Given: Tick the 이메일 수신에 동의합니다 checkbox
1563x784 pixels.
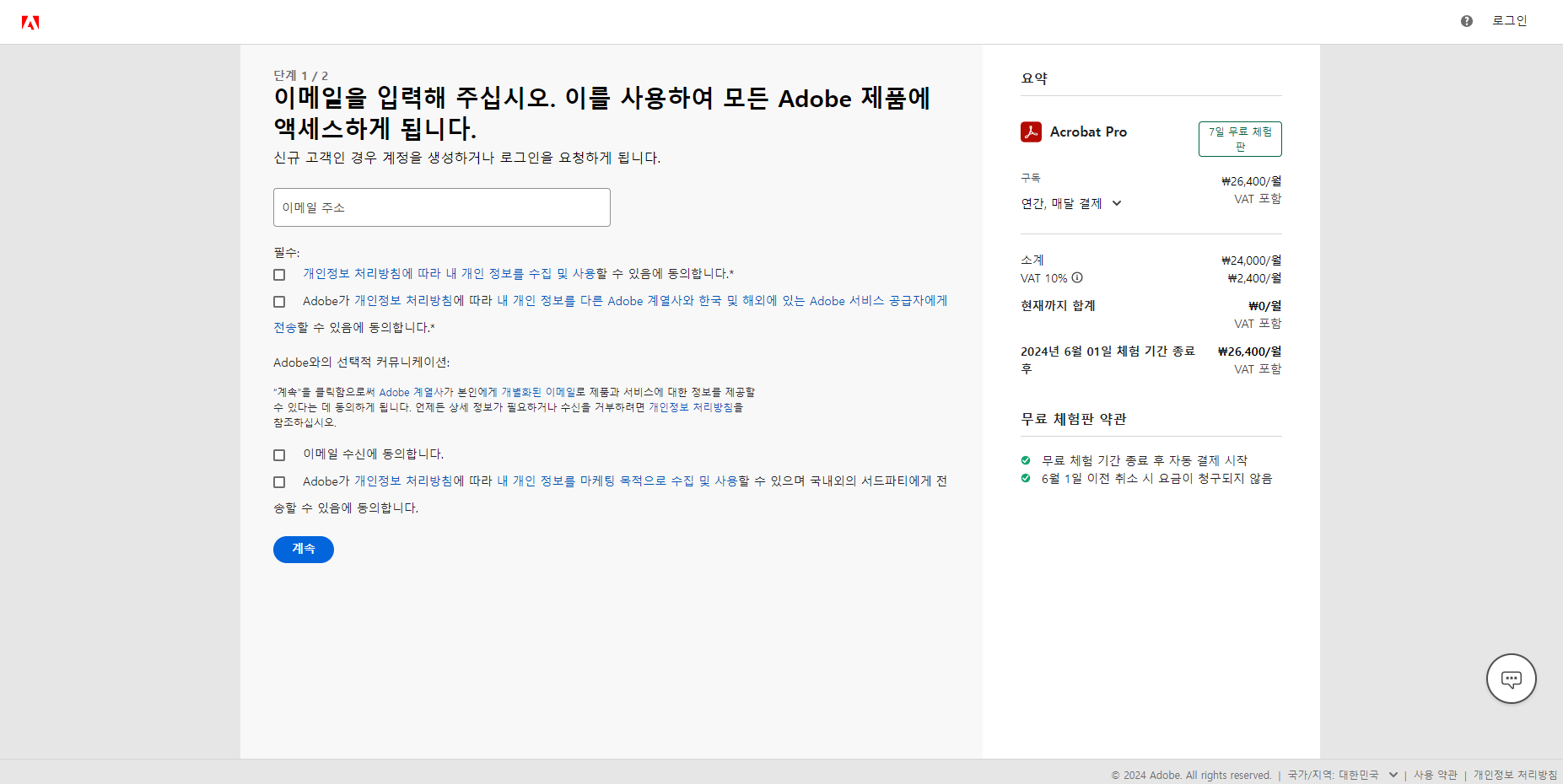Looking at the screenshot, I should [279, 455].
